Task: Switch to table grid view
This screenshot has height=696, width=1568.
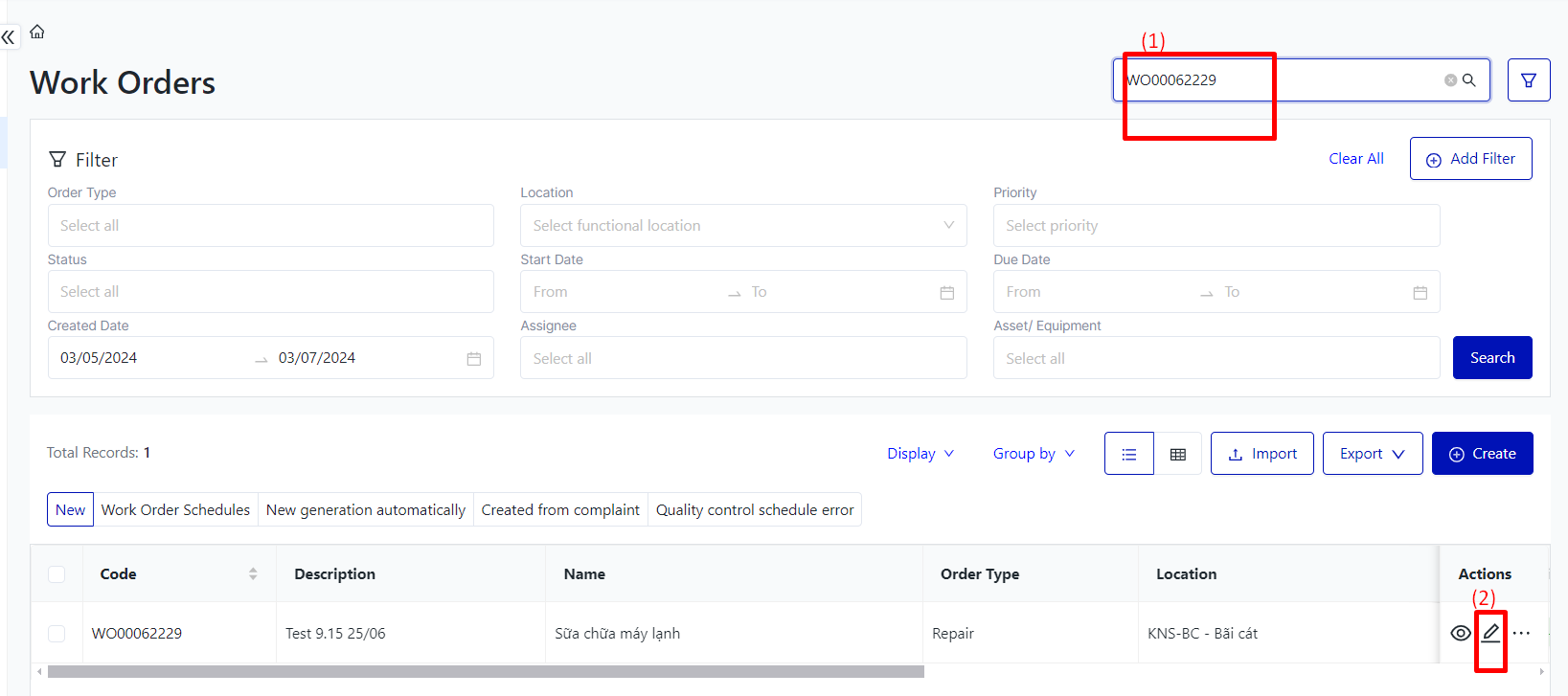Action: point(1178,454)
